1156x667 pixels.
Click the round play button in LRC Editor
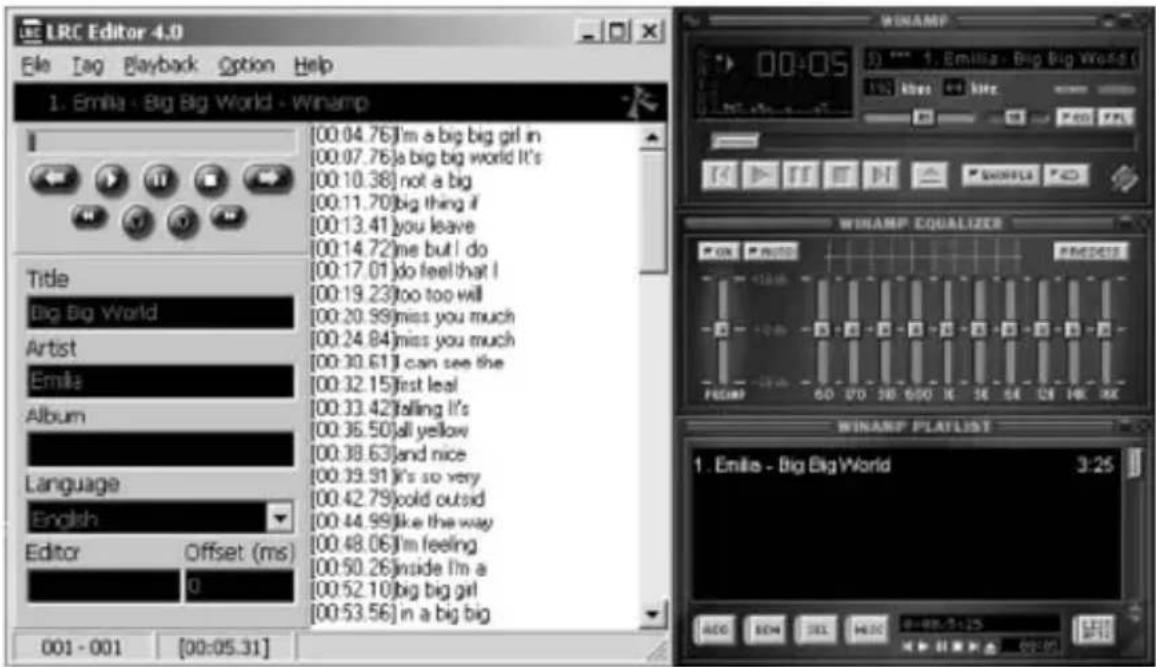[x=111, y=179]
